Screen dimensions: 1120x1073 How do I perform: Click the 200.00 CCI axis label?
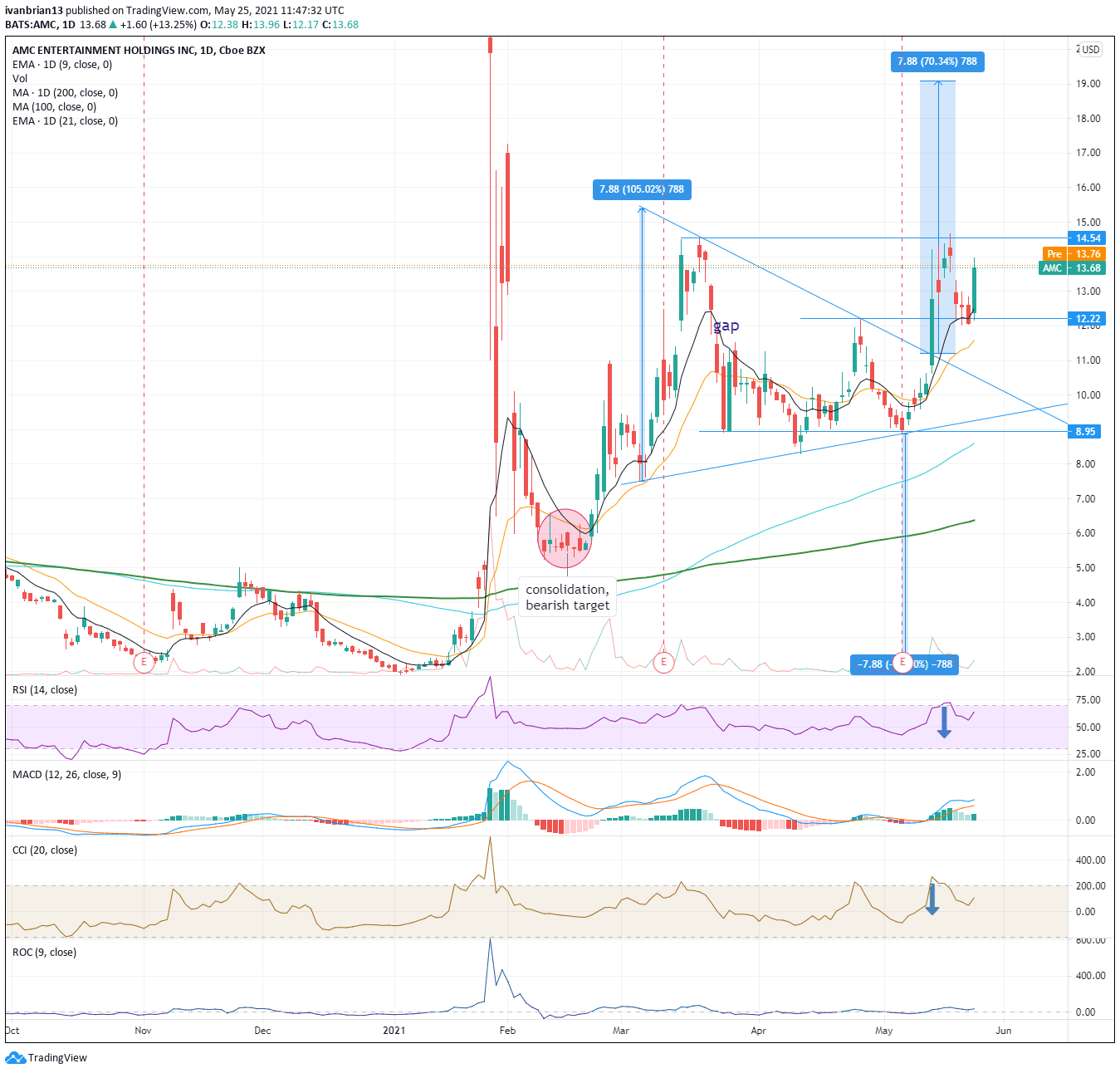point(1091,886)
